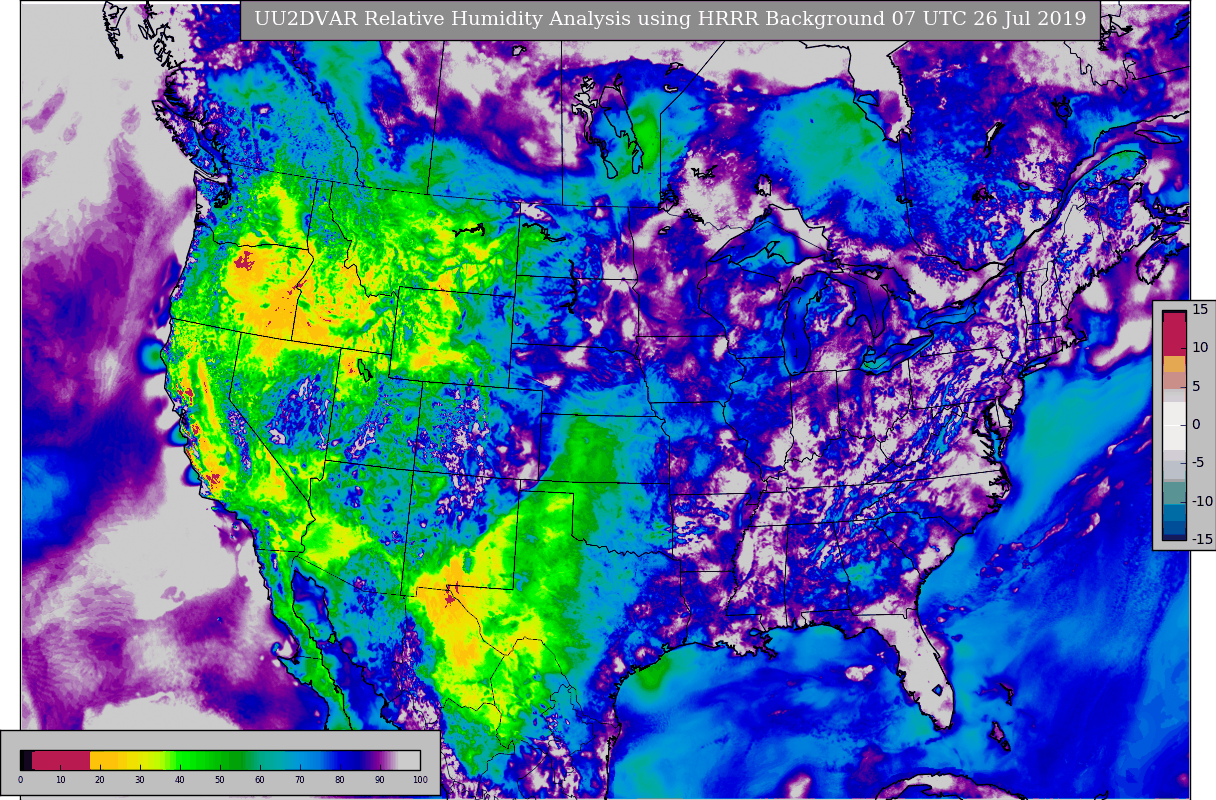
Task: Click the "-5" label on the vertical colorbar
Action: click(x=1198, y=462)
